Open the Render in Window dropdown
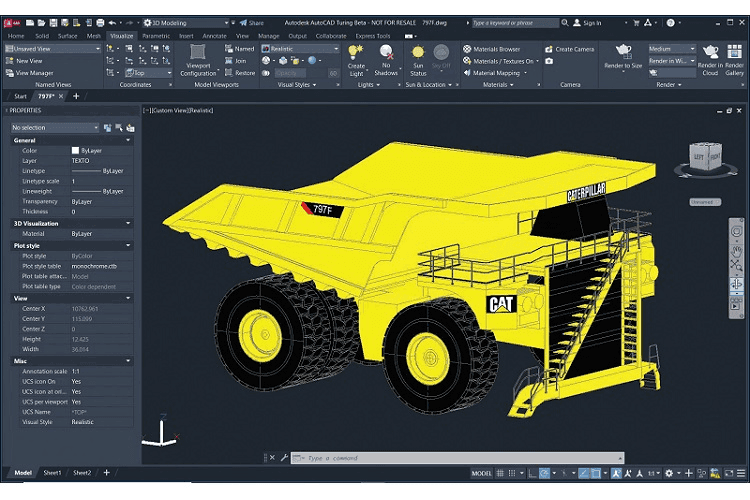Viewport: 750px width, 500px height. click(672, 61)
